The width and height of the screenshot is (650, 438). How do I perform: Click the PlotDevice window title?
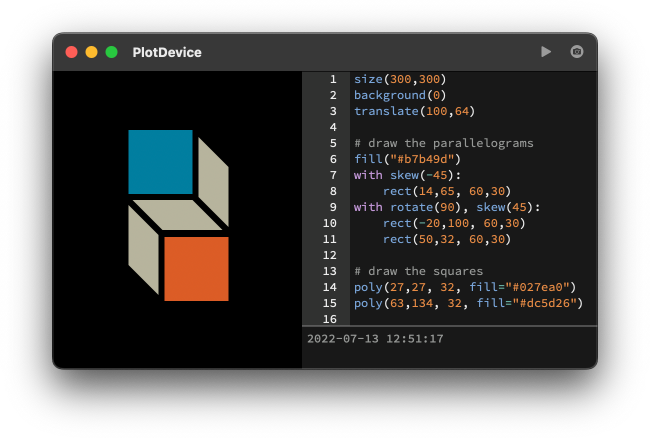[166, 52]
